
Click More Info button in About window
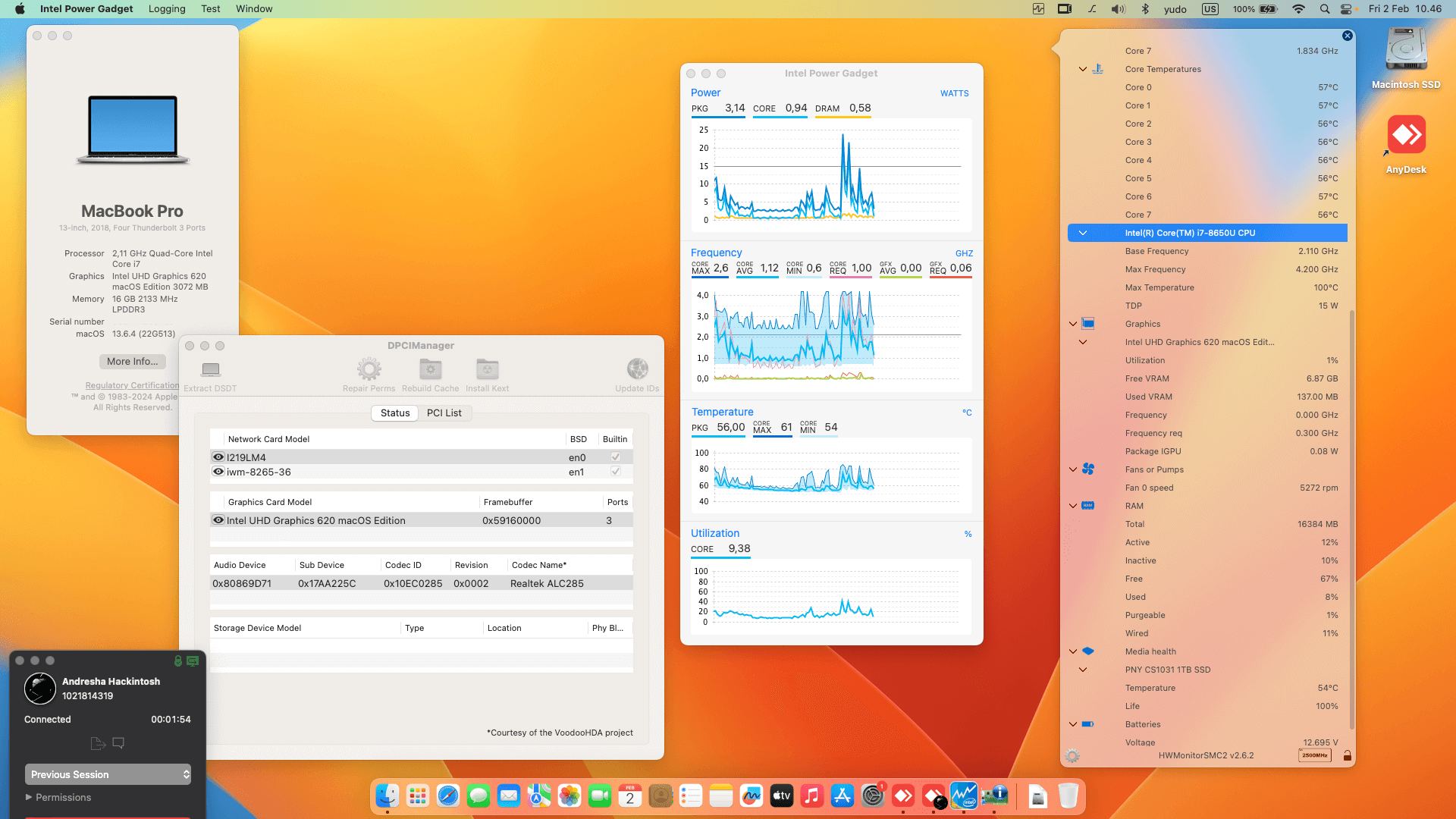[133, 362]
